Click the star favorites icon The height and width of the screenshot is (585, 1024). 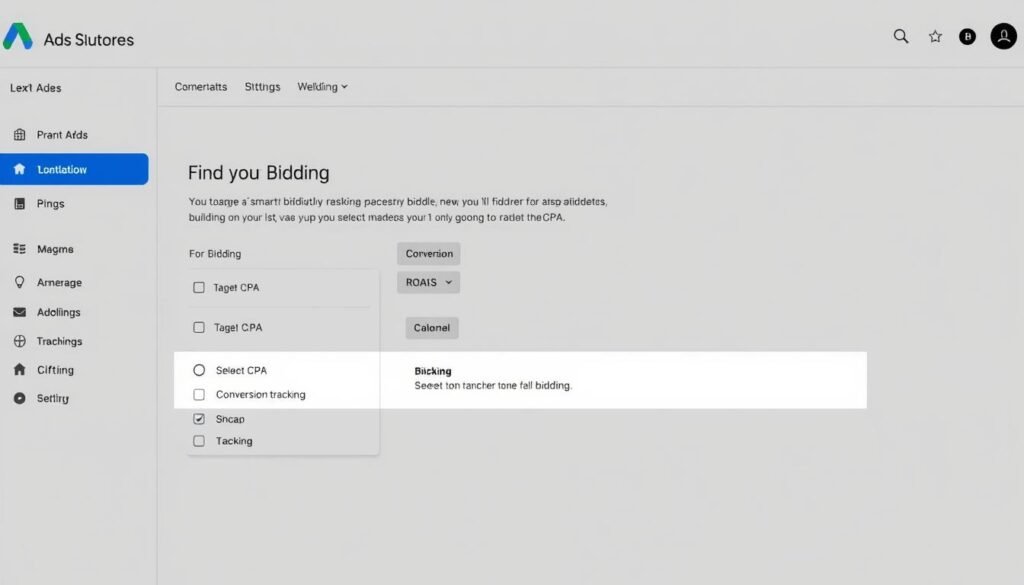tap(935, 37)
